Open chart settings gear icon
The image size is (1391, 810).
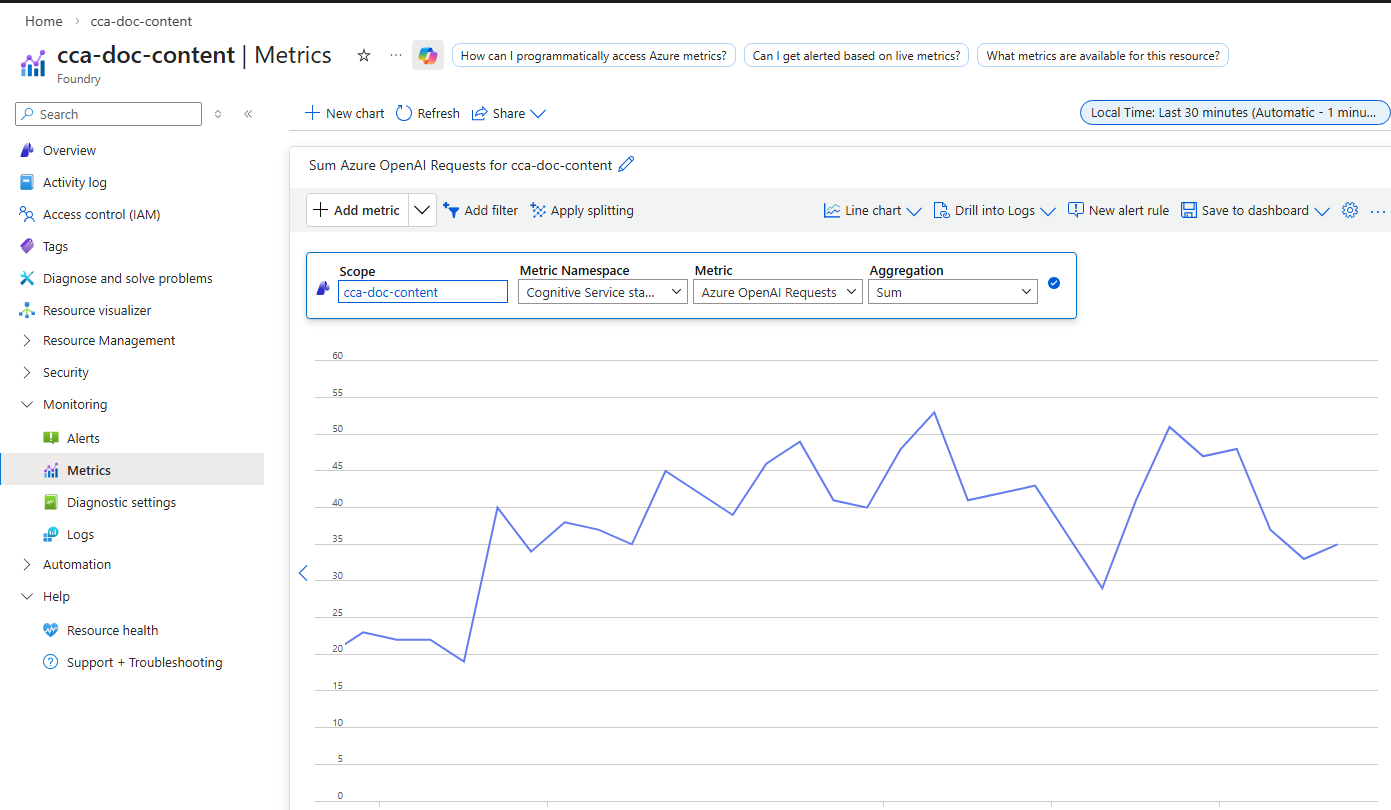coord(1350,210)
